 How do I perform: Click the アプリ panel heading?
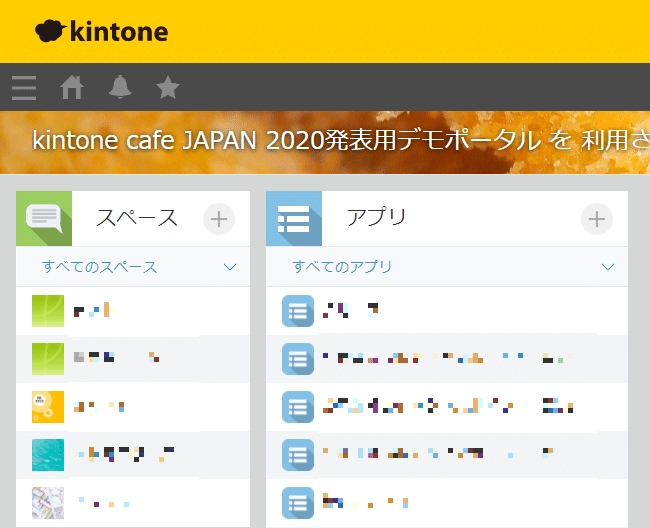(376, 217)
